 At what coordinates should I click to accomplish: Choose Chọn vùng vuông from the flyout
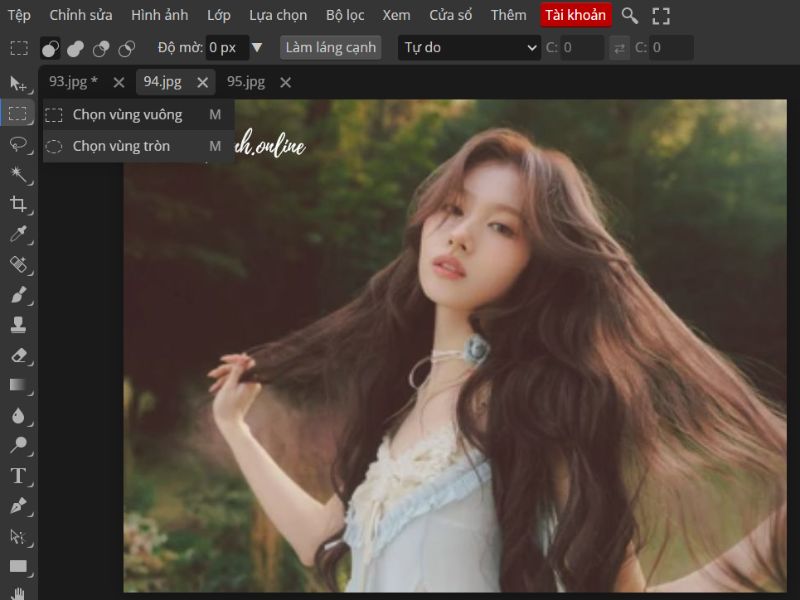coord(139,115)
